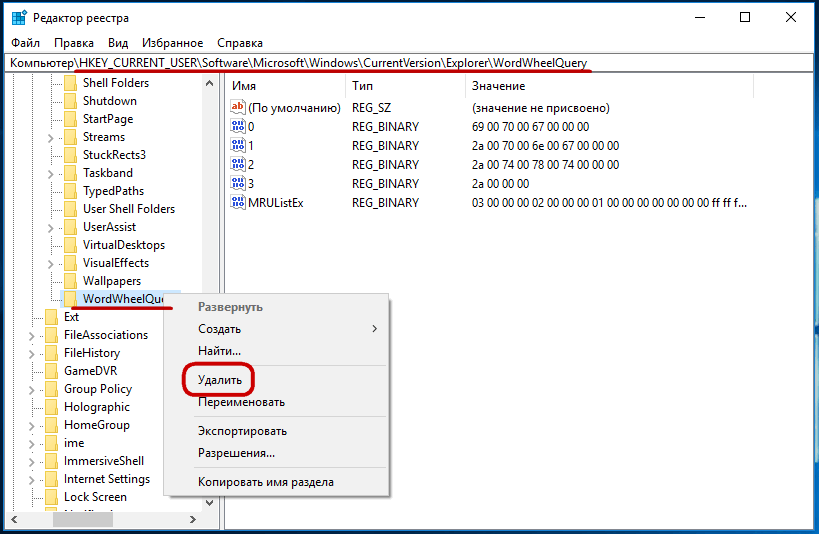Click the Registry Editor app icon in title bar
This screenshot has height=534, width=819.
point(19,18)
